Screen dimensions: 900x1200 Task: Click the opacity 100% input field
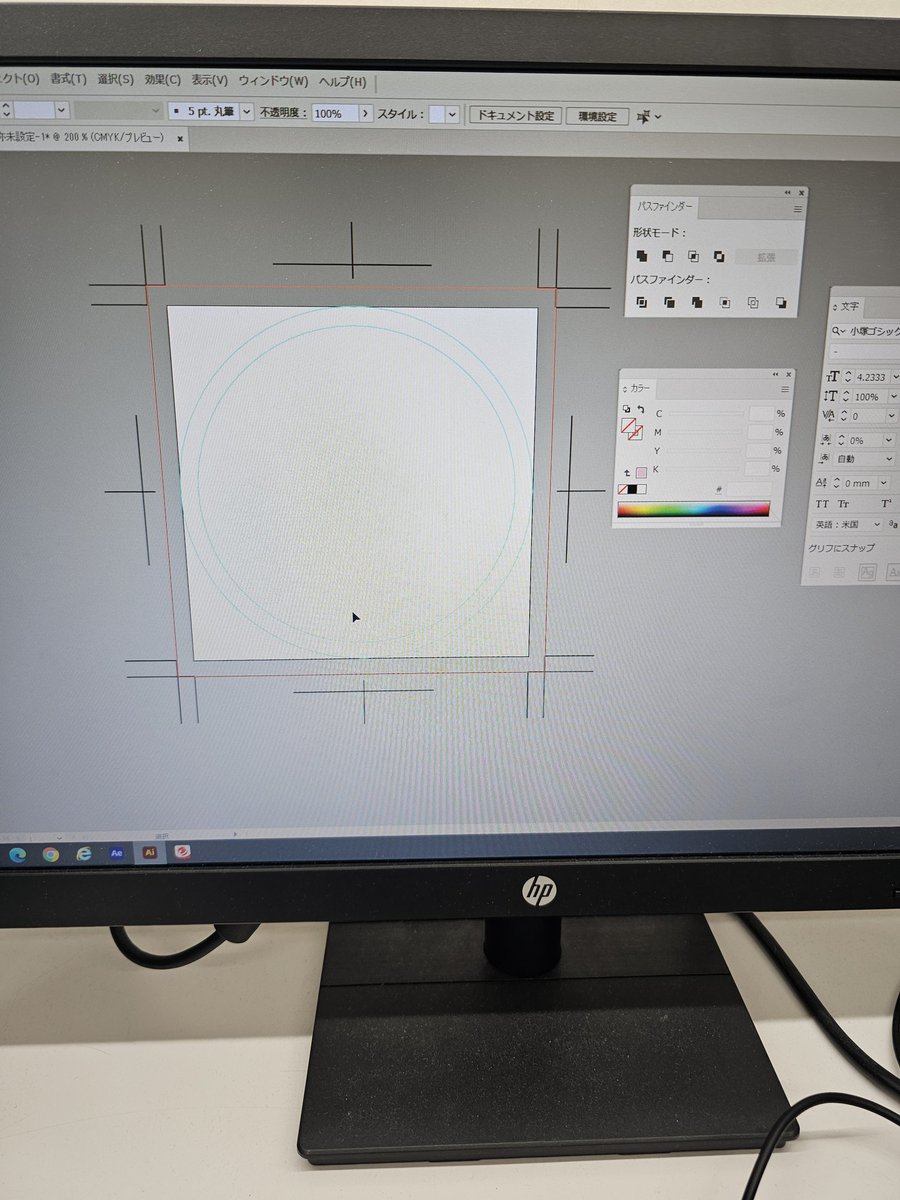point(334,114)
